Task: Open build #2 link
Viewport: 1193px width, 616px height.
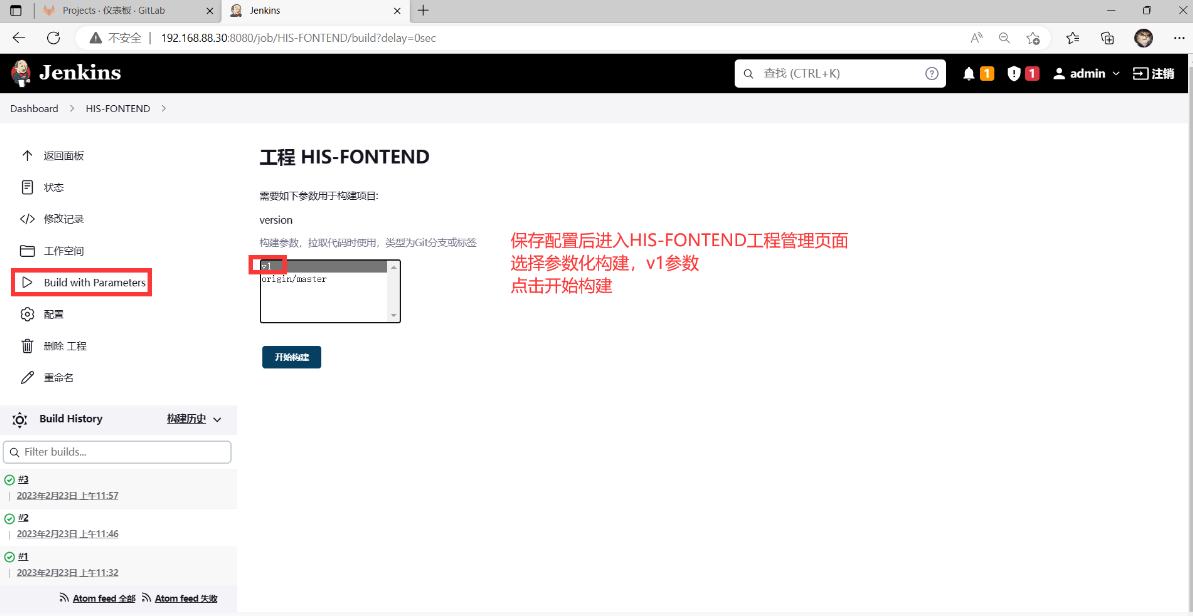Action: [24, 518]
